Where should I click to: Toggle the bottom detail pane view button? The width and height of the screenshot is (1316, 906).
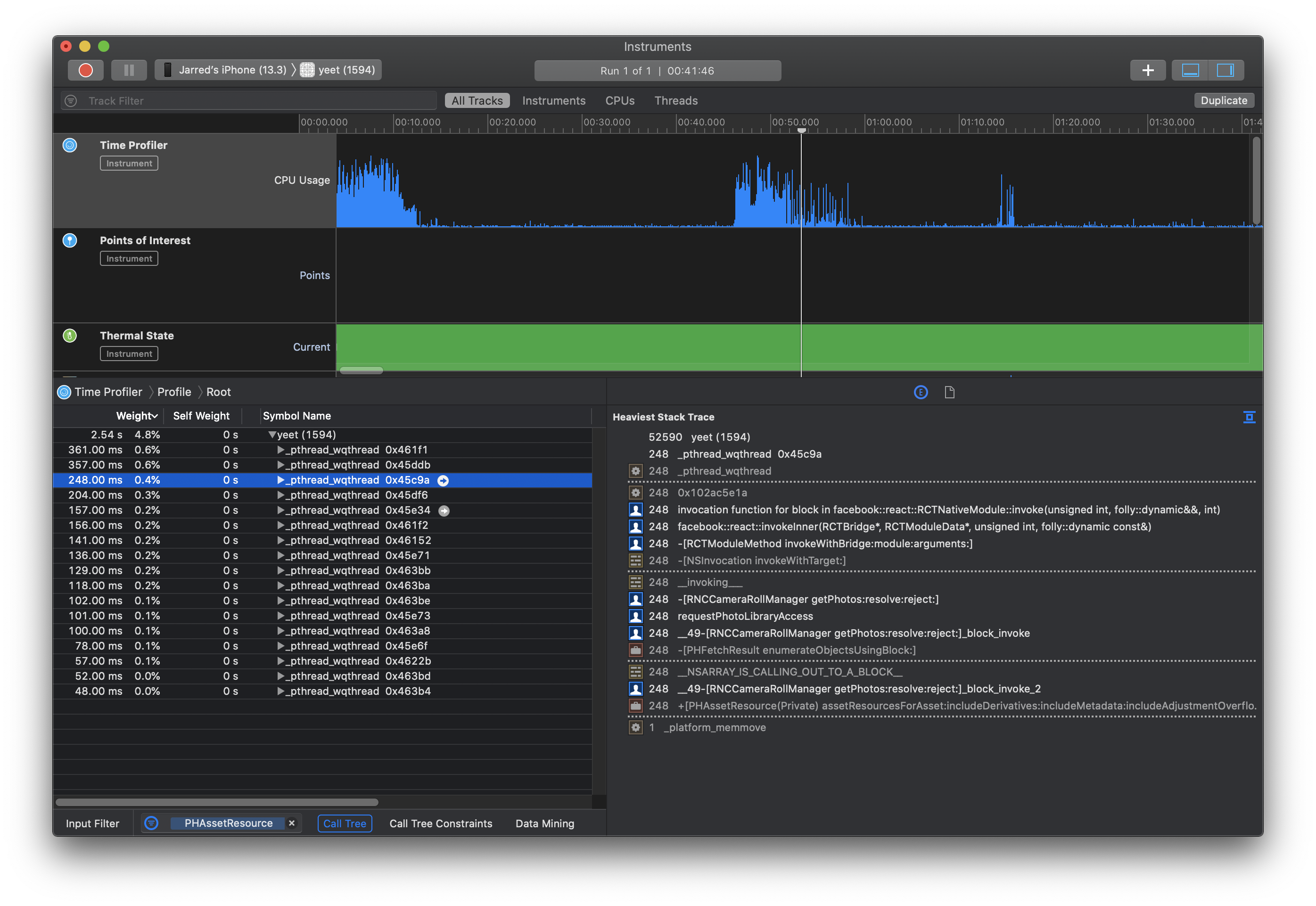(x=1190, y=70)
